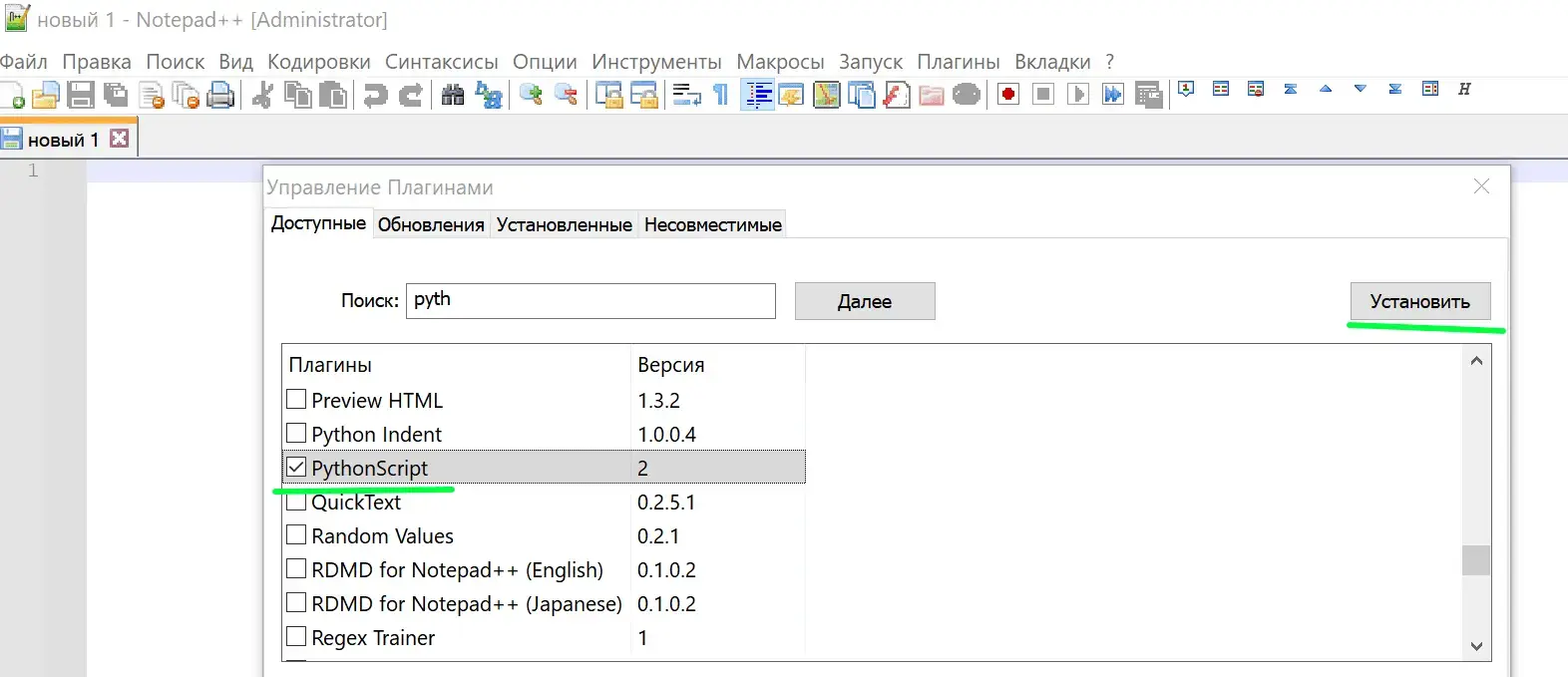
Task: Open the Макросы menu
Action: tap(780, 62)
